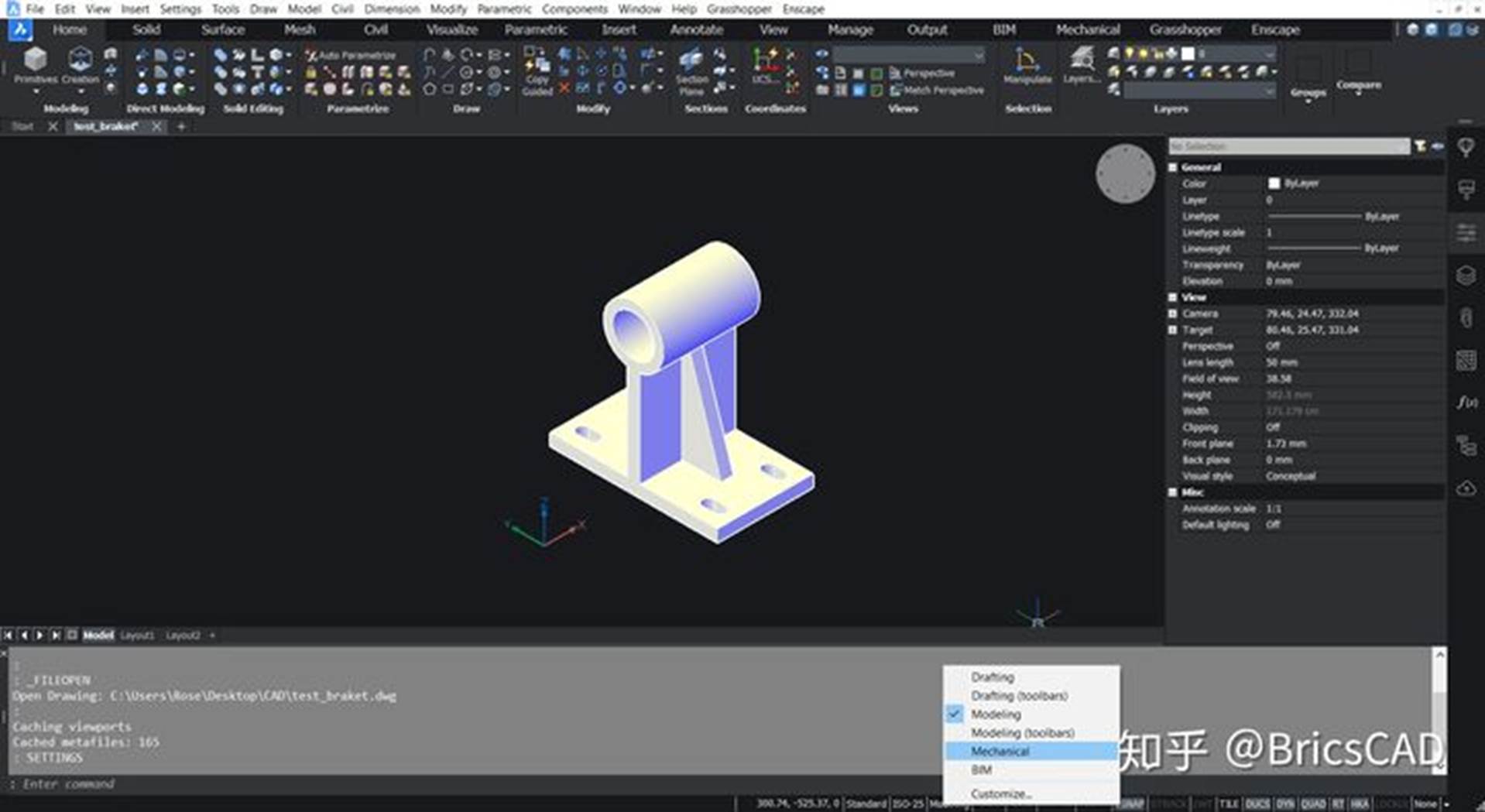The height and width of the screenshot is (812, 1485).
Task: Click the quick select filter icon in Properties
Action: (x=1420, y=146)
